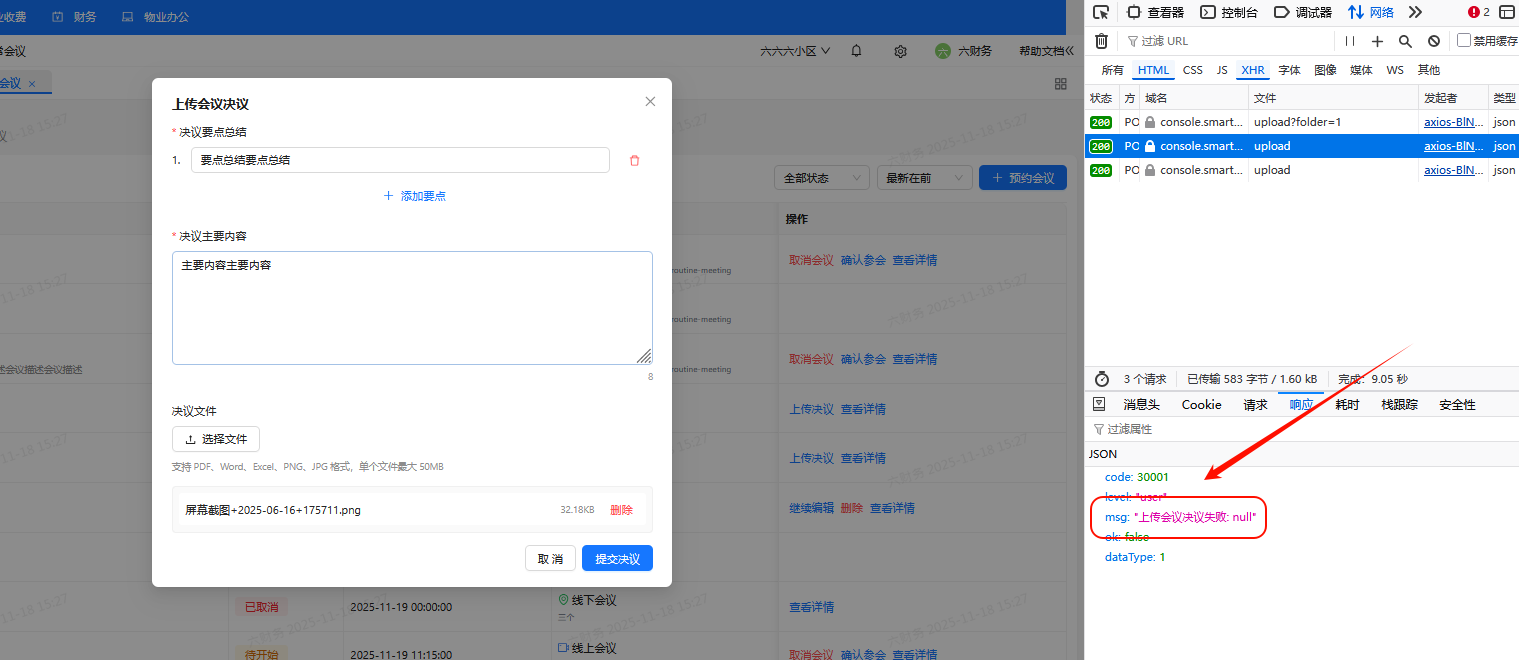Click the 过滤 URL input field
1519x660 pixels.
pyautogui.click(x=1230, y=41)
